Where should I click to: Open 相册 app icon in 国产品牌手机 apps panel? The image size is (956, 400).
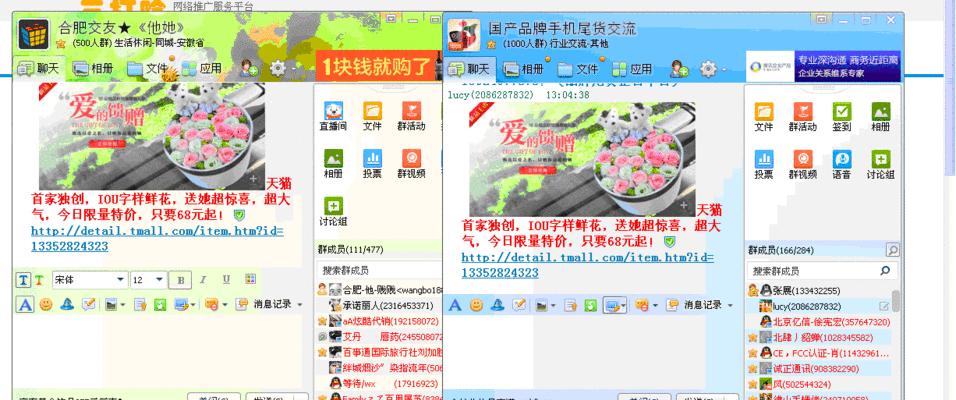point(880,116)
